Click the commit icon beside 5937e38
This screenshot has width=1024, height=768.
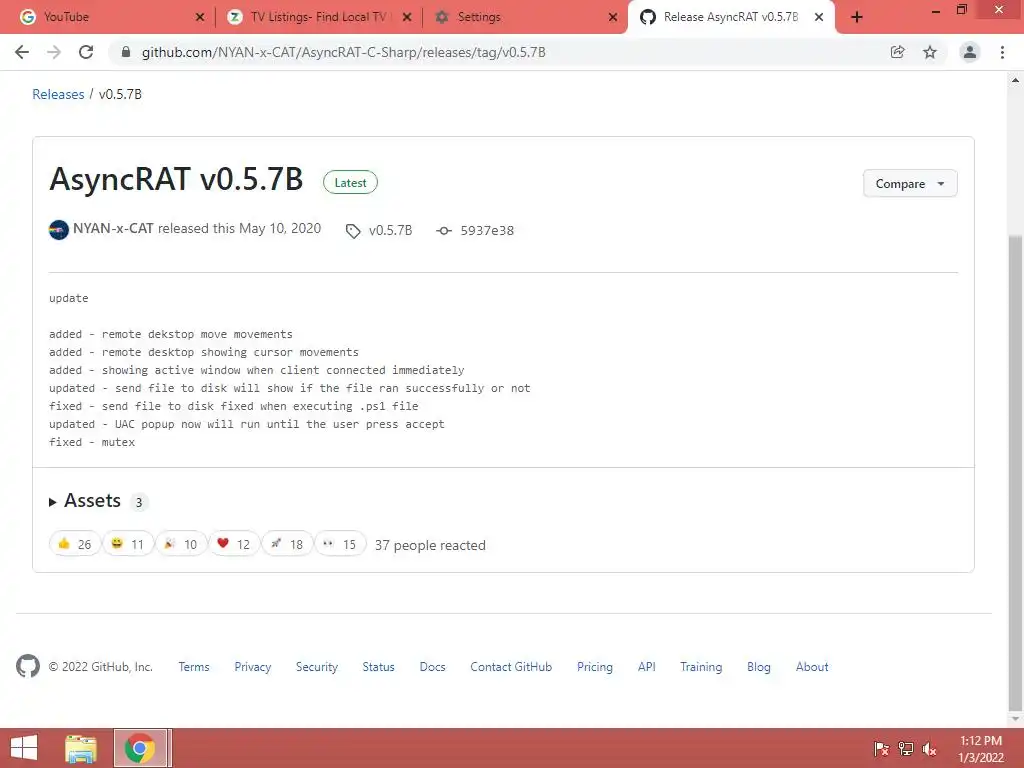pos(443,231)
